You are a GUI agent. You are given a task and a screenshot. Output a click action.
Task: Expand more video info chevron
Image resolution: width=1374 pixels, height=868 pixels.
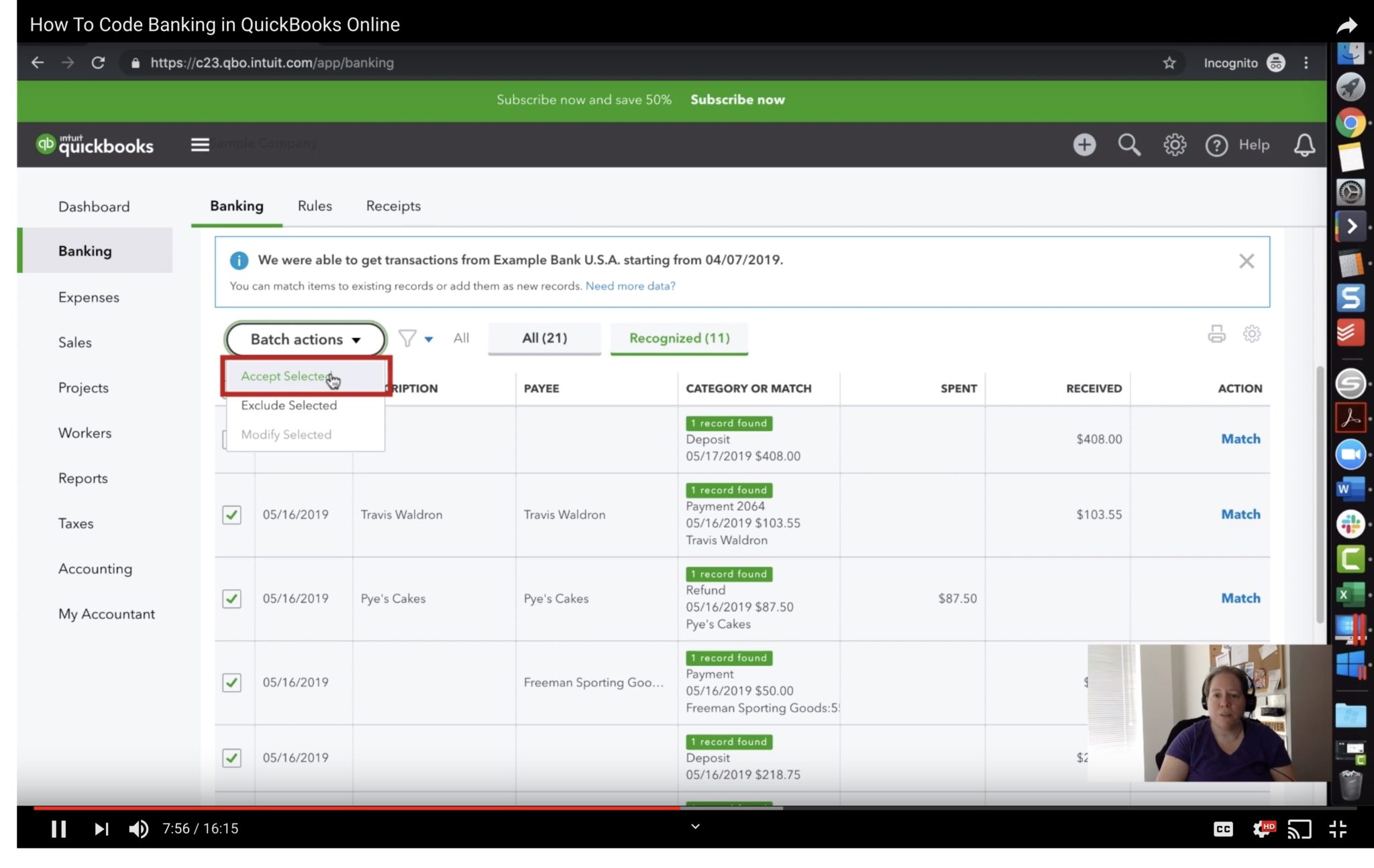click(x=696, y=826)
